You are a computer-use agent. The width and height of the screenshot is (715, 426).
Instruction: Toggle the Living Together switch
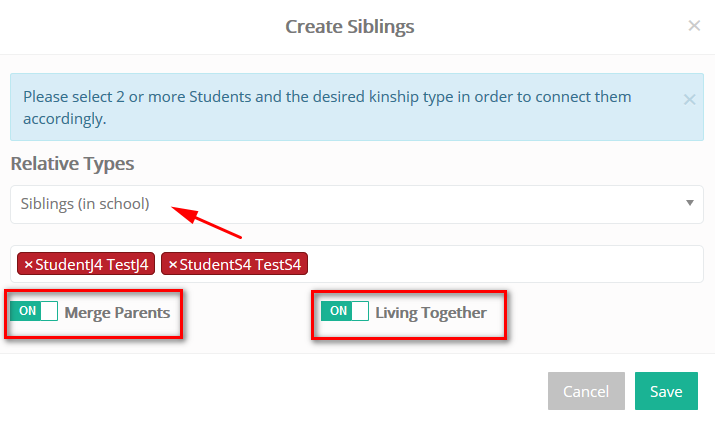[x=345, y=311]
